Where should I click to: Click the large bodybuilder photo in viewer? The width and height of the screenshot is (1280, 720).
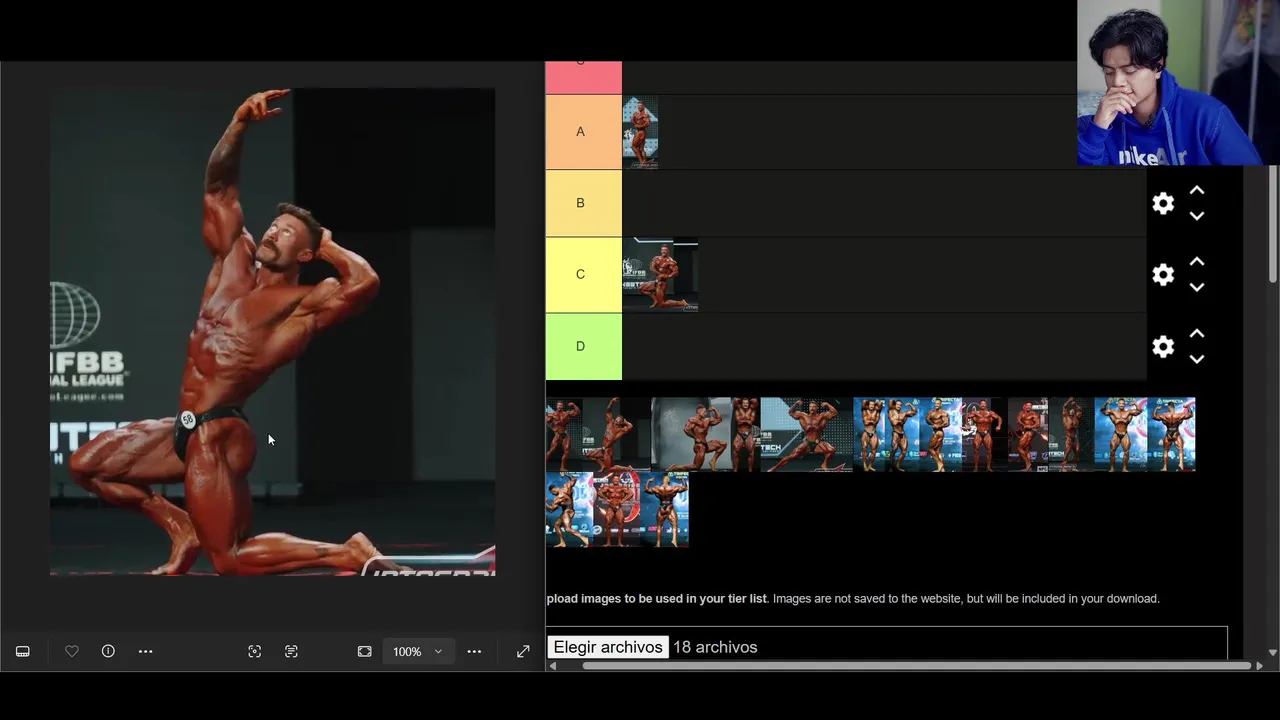[272, 332]
